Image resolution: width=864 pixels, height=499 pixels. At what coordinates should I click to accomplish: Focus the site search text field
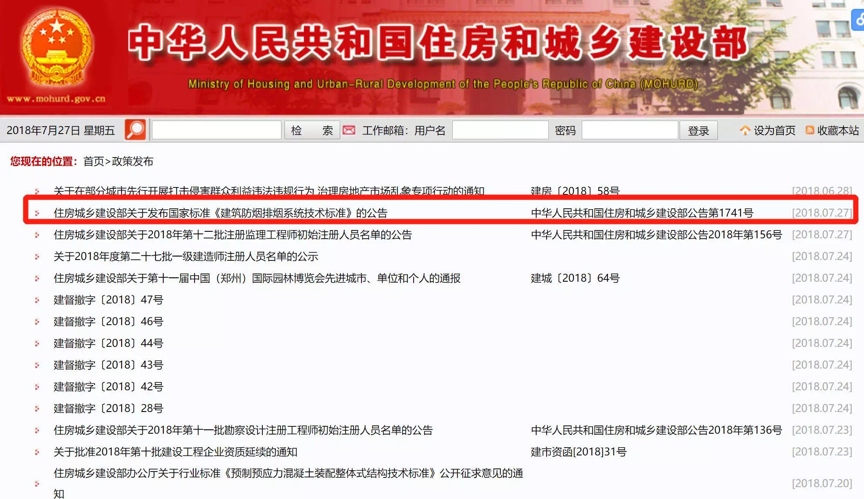(217, 131)
